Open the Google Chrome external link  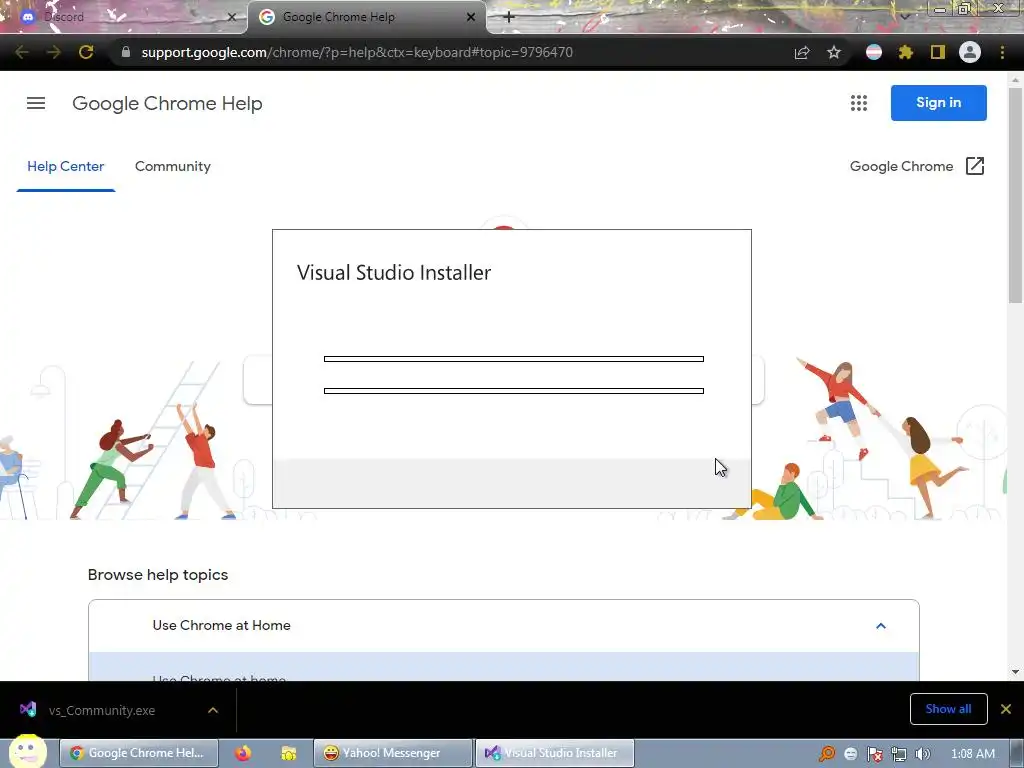coord(917,167)
